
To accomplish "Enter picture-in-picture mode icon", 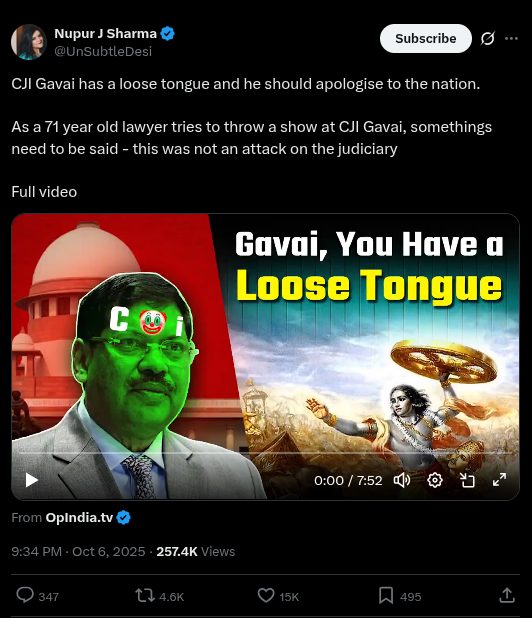I will click(467, 480).
